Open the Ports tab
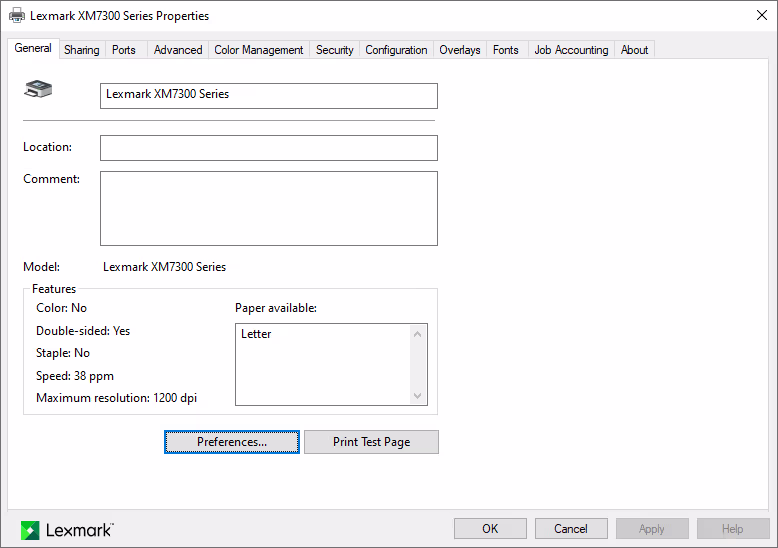 [x=124, y=50]
